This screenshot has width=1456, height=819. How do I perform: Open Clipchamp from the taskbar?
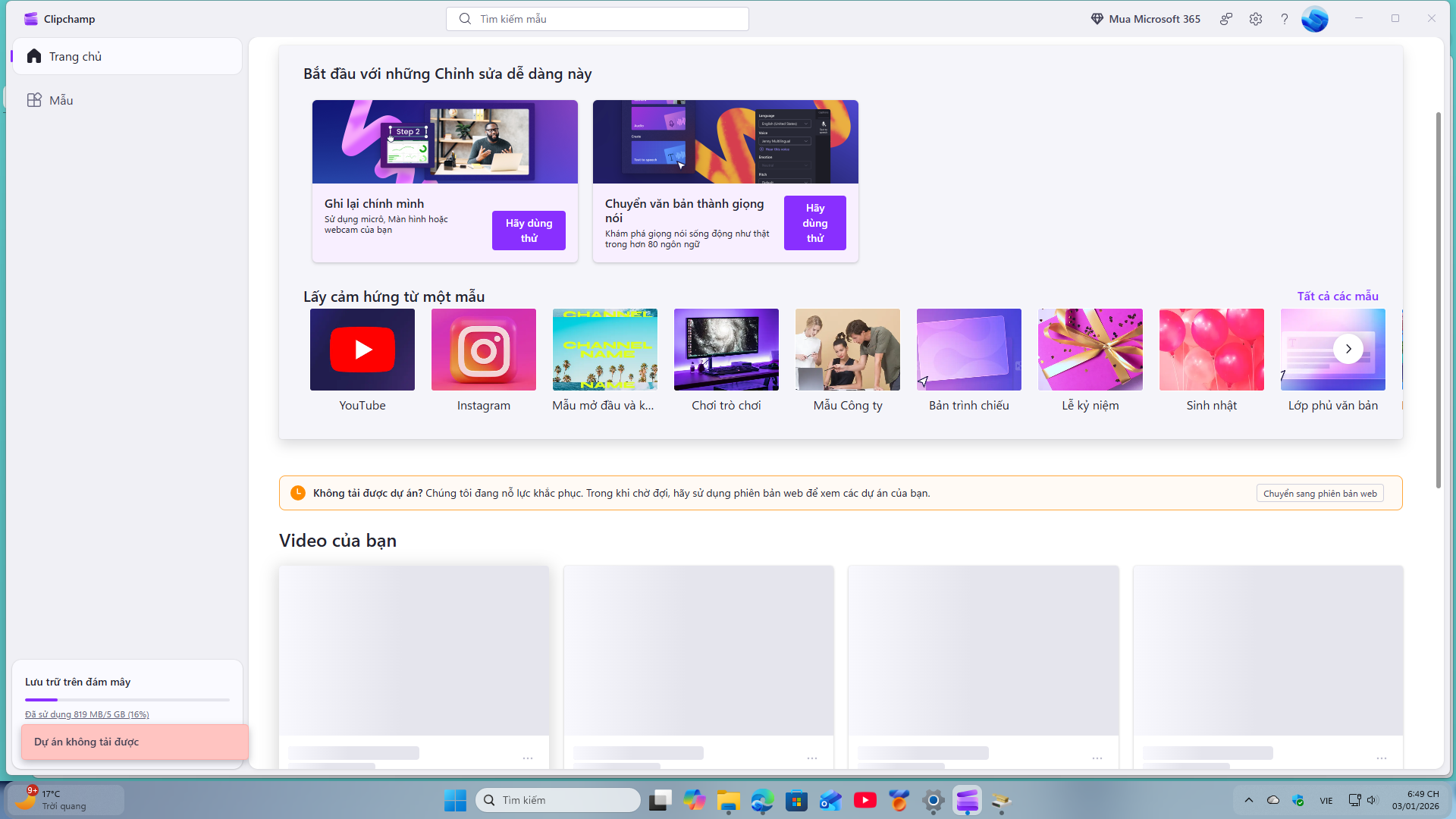tap(968, 800)
